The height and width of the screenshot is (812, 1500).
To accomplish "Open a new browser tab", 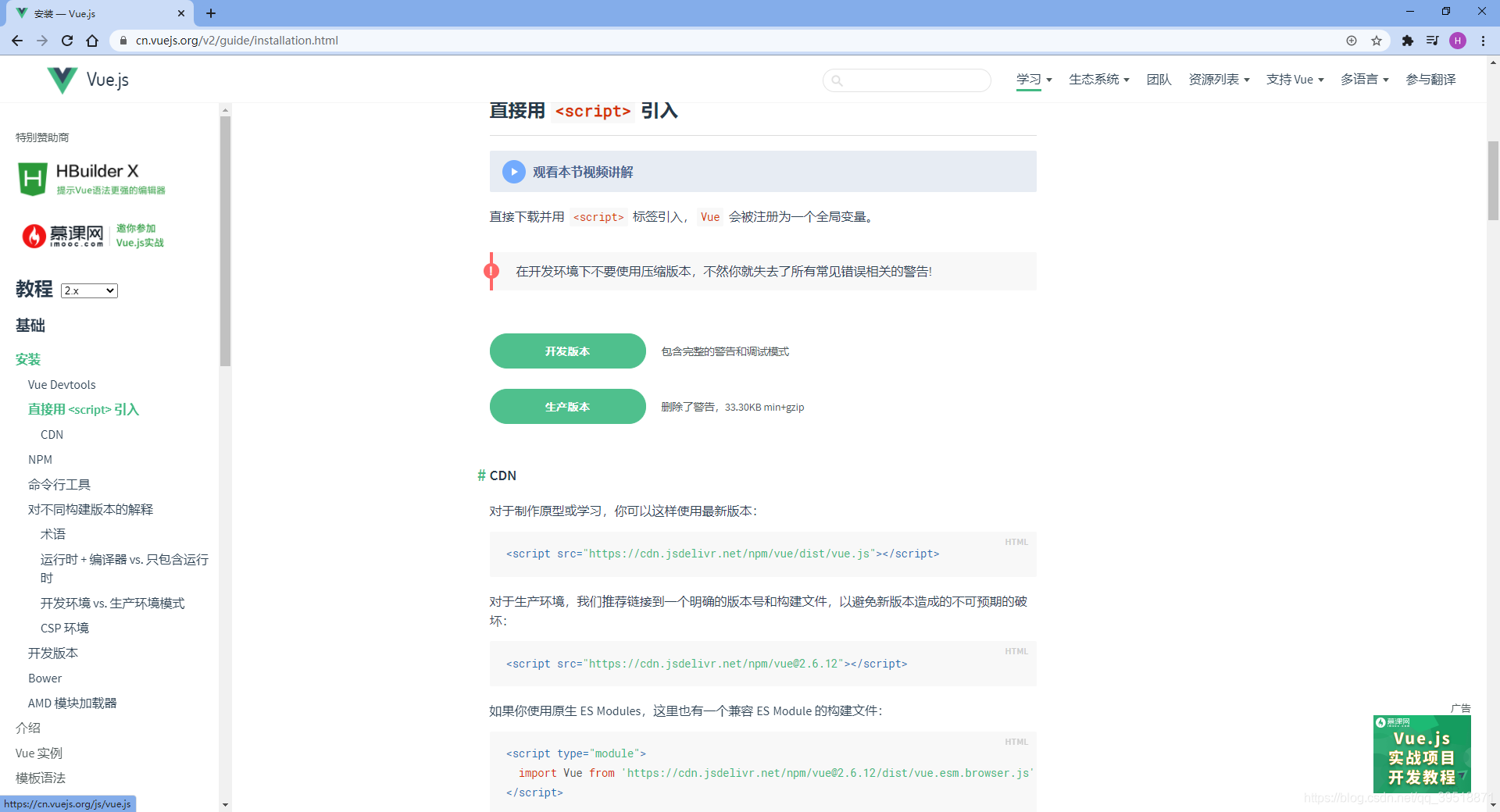I will (x=211, y=13).
